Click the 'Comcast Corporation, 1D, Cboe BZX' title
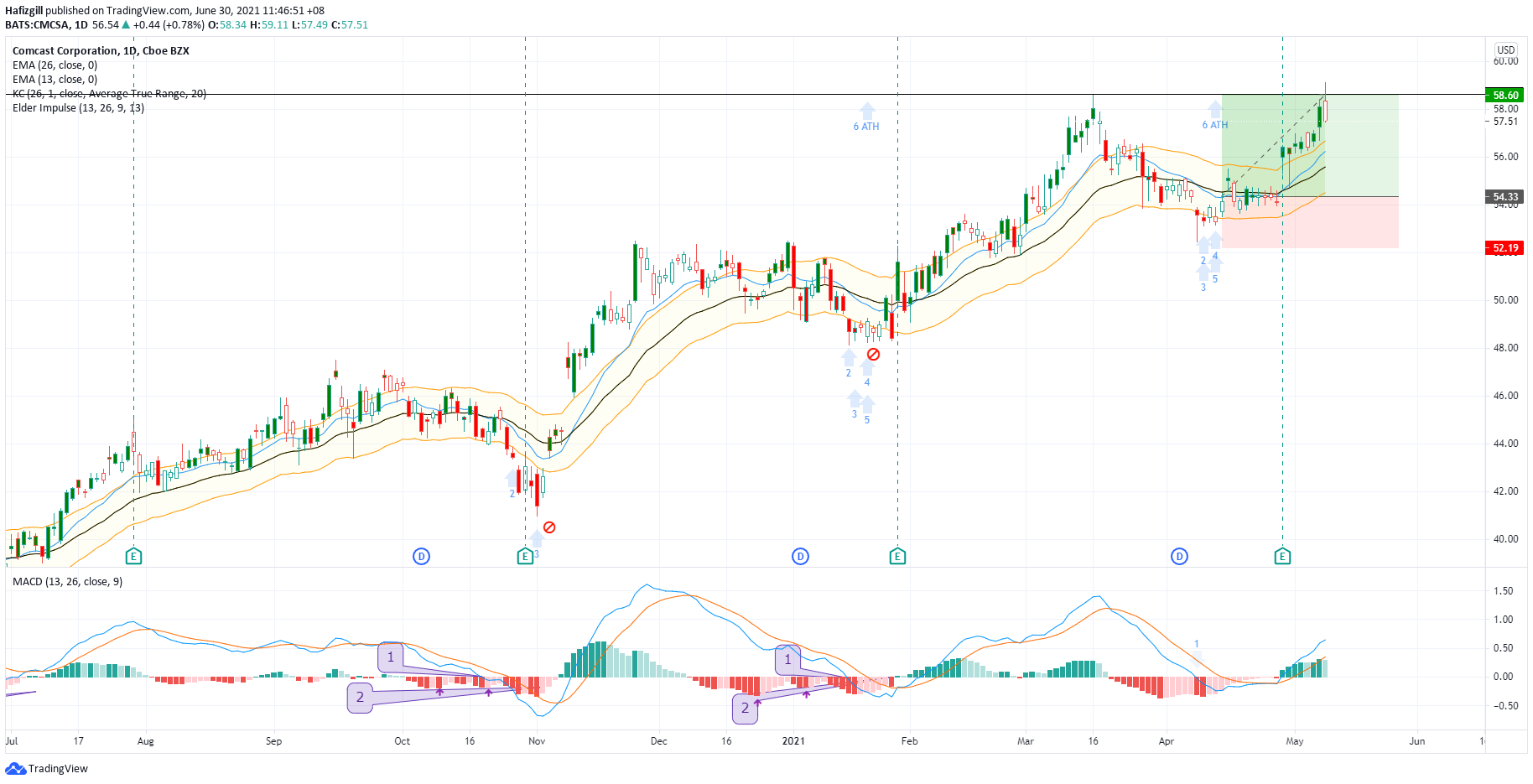1533x784 pixels. (x=101, y=50)
